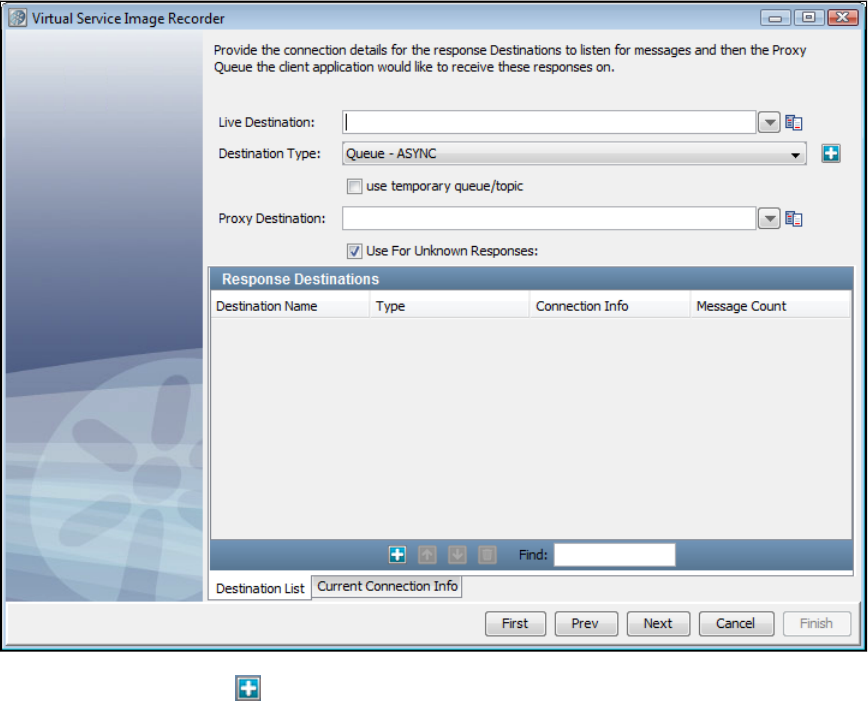The height and width of the screenshot is (701, 868).
Task: Click the Finish button
Action: click(x=817, y=623)
